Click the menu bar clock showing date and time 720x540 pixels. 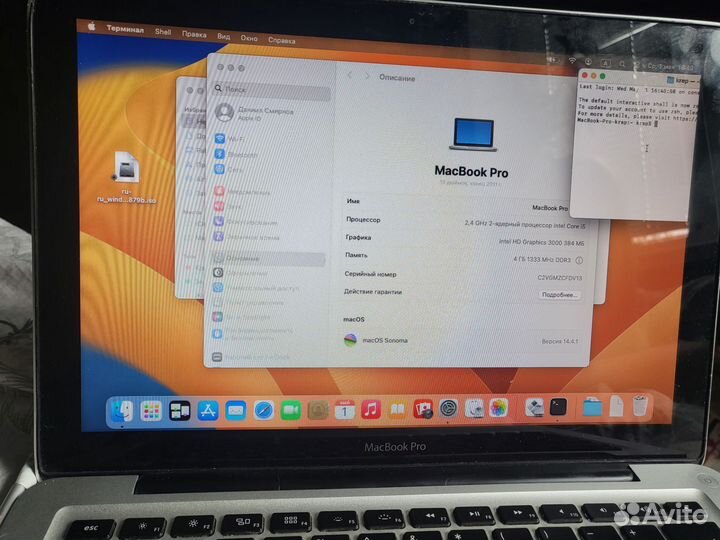(669, 68)
